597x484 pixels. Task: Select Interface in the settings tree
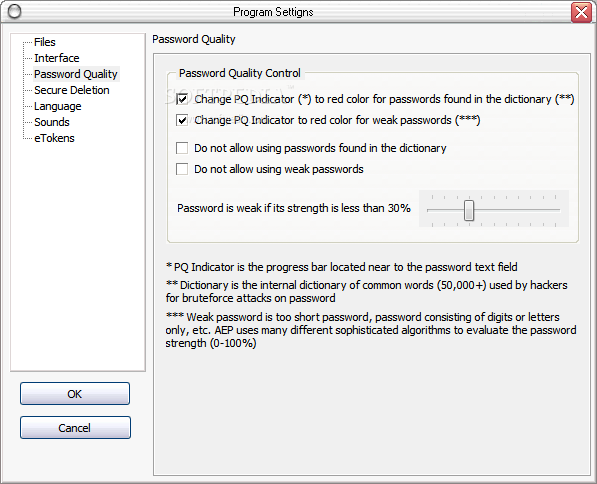(57, 58)
